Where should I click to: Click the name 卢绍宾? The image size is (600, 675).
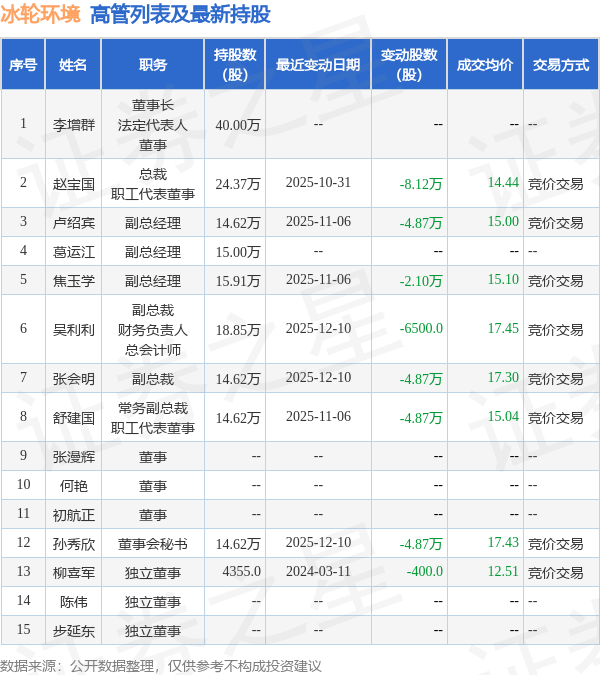point(74,223)
